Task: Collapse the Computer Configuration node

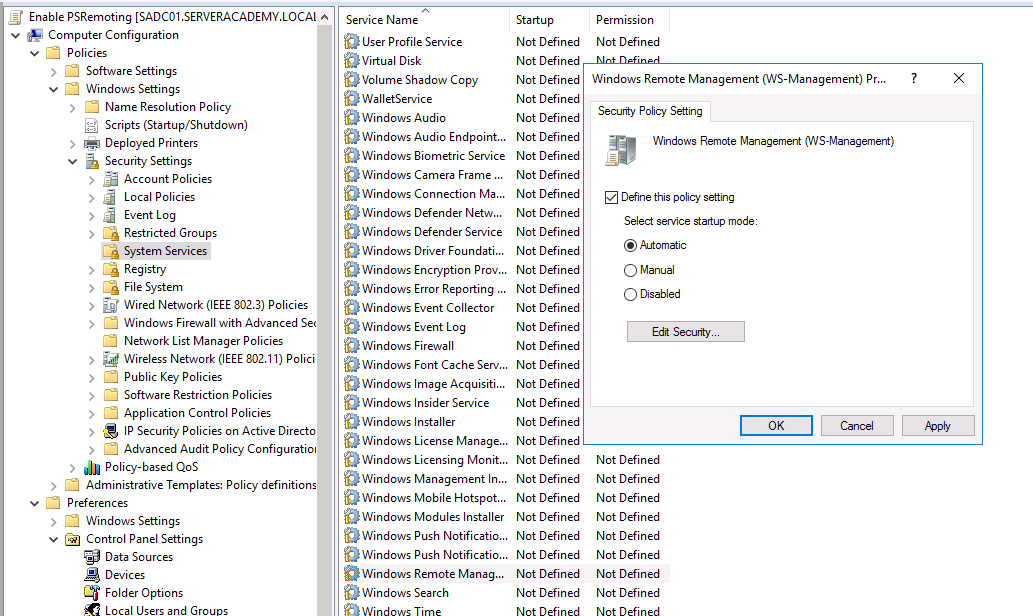Action: [16, 36]
